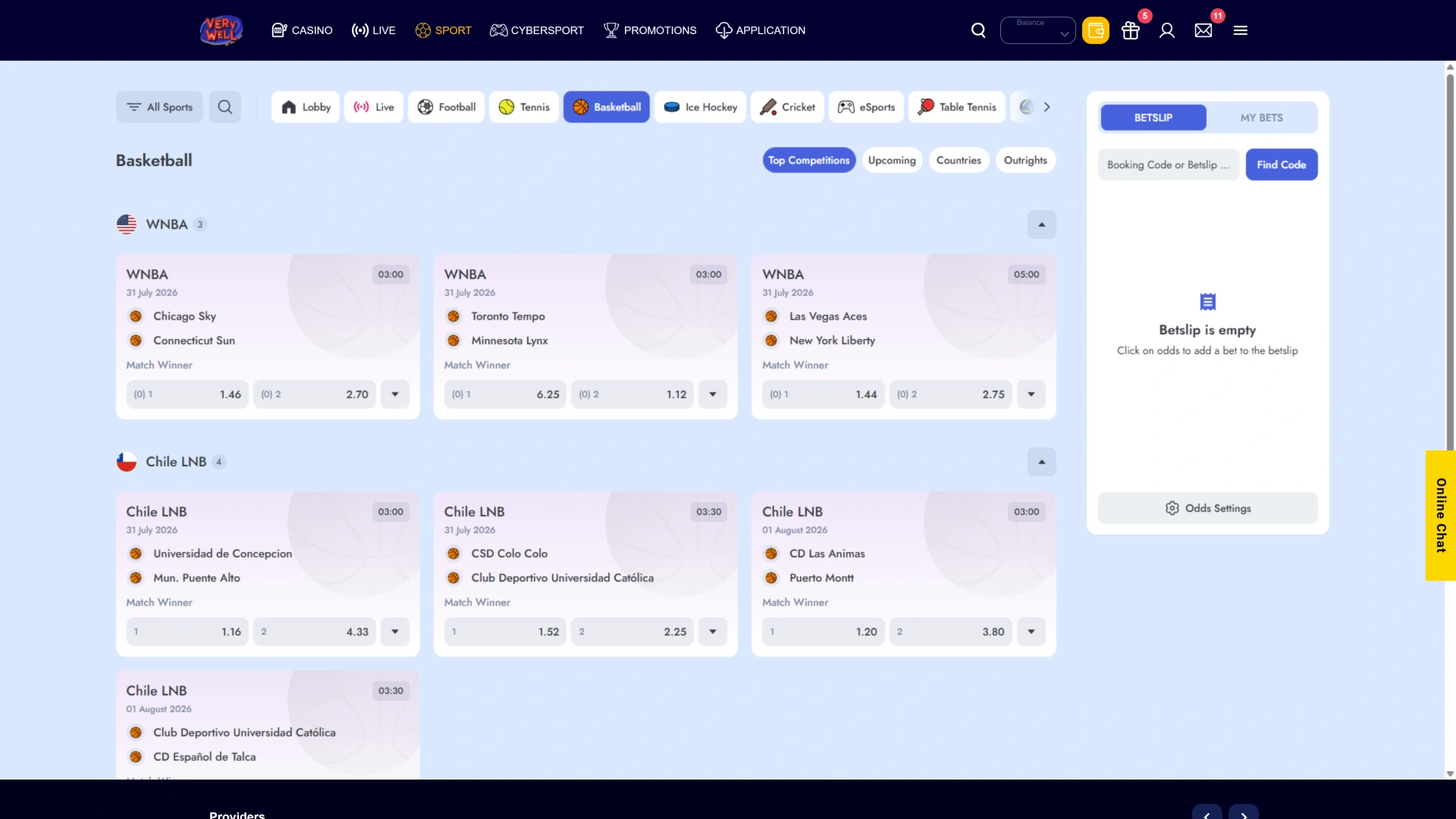This screenshot has width=1456, height=819.
Task: Select the Outrights filter
Action: click(x=1025, y=160)
